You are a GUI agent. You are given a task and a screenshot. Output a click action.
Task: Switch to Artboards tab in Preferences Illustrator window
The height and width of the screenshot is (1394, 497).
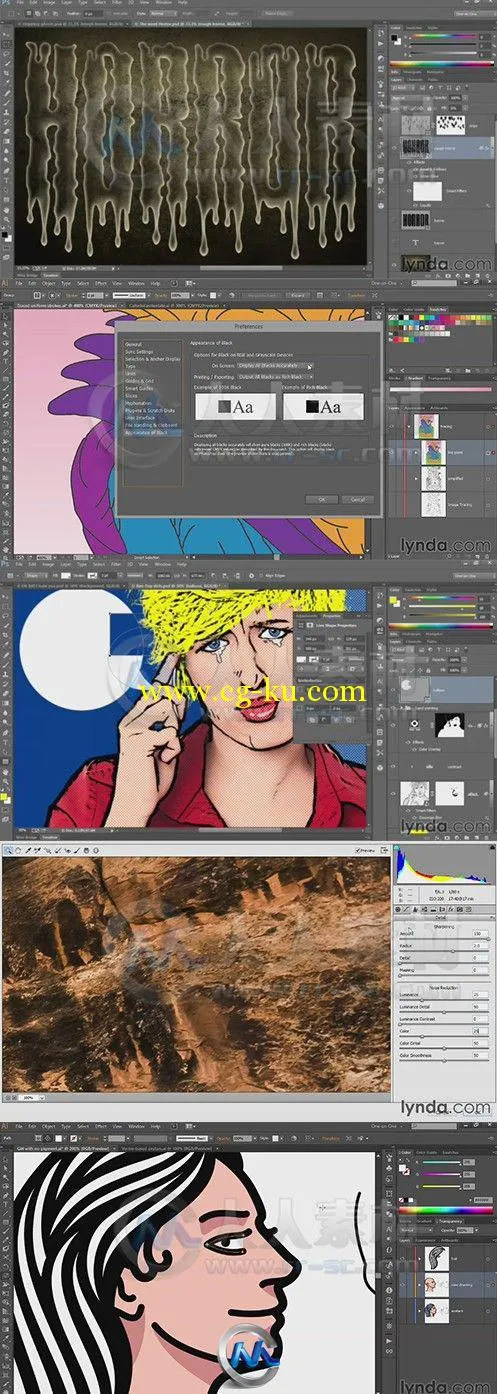[x=439, y=408]
